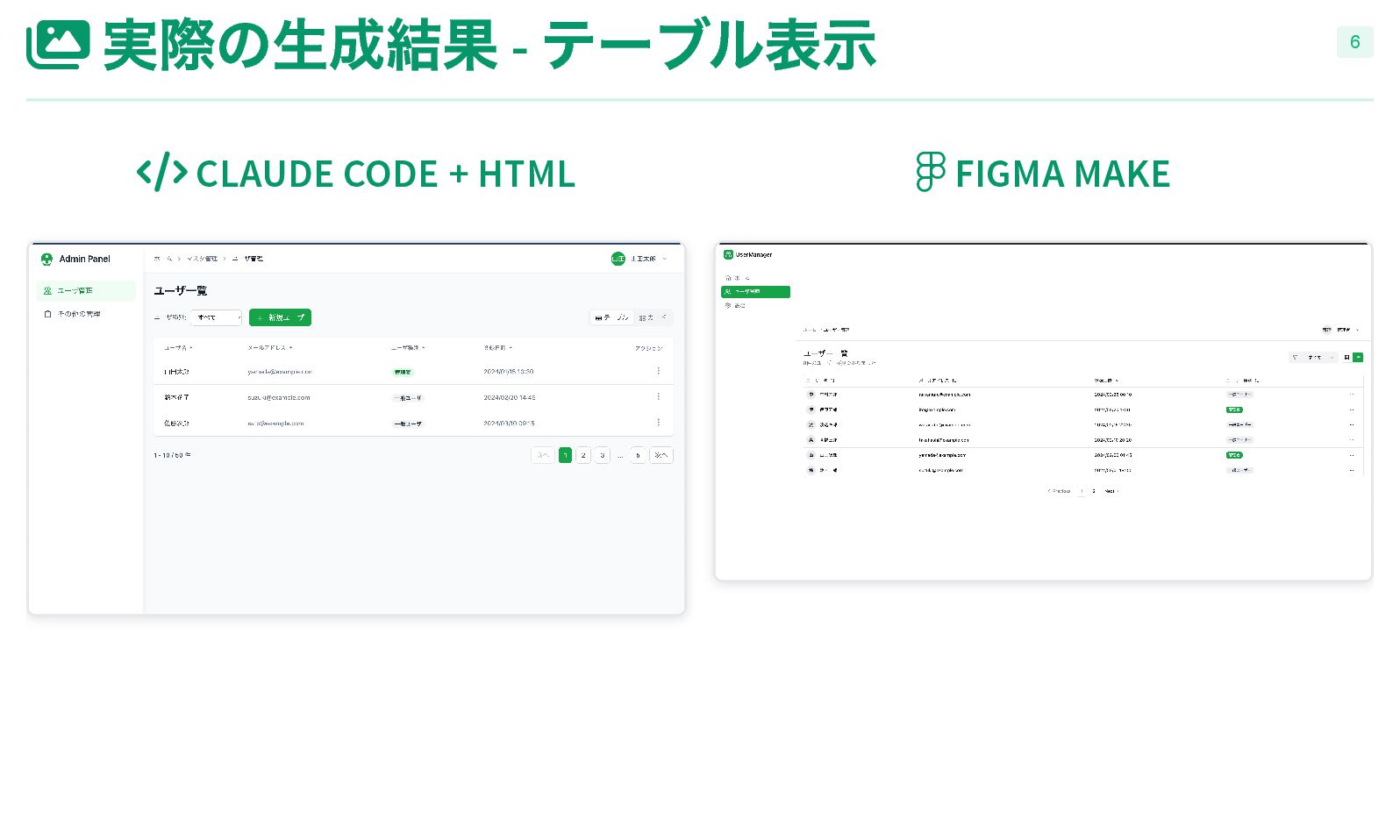Switch to green grid view icon in UserManager
Image resolution: width=1400 pixels, height=840 pixels.
1358,358
